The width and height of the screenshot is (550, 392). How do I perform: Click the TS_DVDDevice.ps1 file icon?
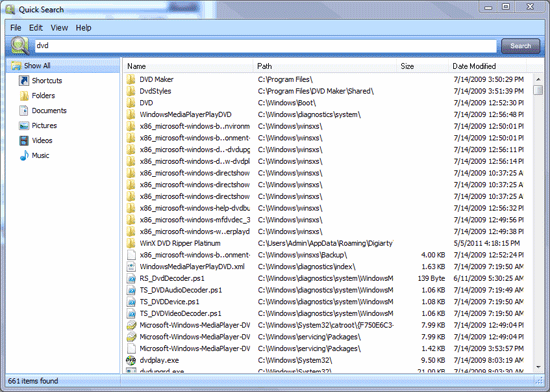tap(131, 302)
